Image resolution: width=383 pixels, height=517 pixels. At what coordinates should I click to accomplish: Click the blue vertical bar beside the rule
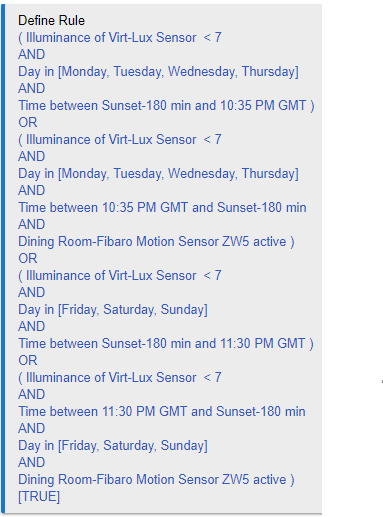point(3,259)
